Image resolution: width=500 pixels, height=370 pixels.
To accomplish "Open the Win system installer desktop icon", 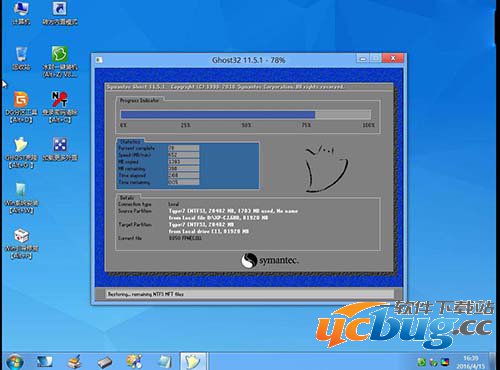I will [21, 198].
